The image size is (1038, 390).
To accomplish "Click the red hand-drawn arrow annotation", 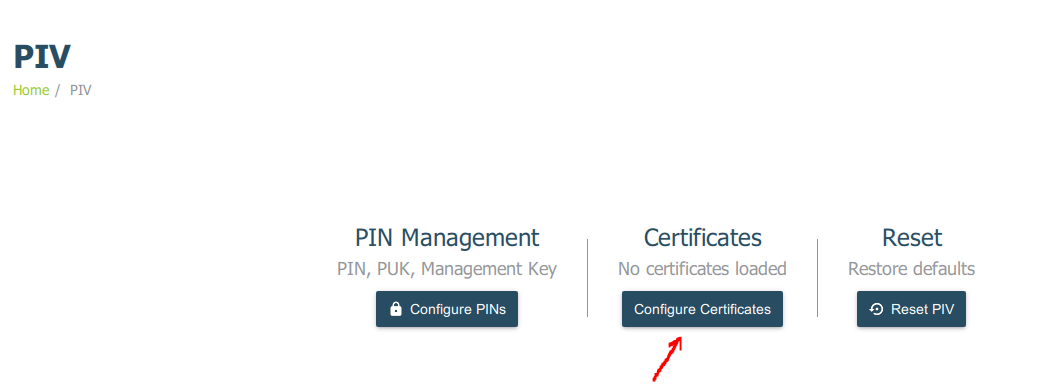I will pos(668,359).
